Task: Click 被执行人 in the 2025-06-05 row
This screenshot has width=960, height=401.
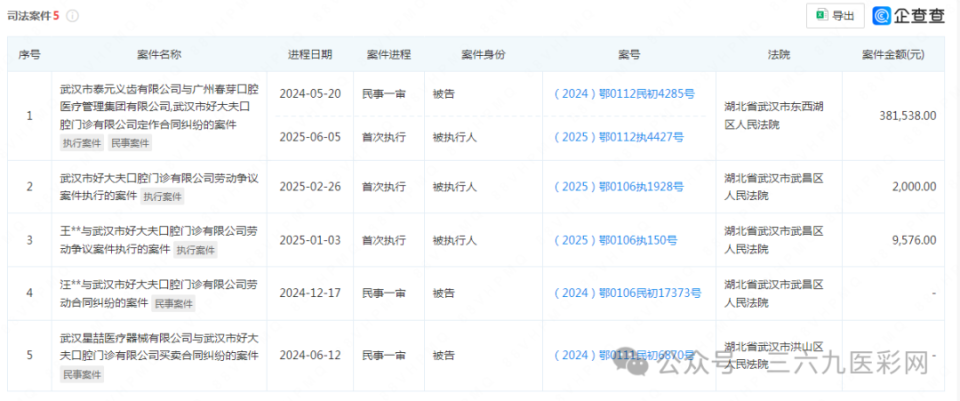Action: coord(454,137)
